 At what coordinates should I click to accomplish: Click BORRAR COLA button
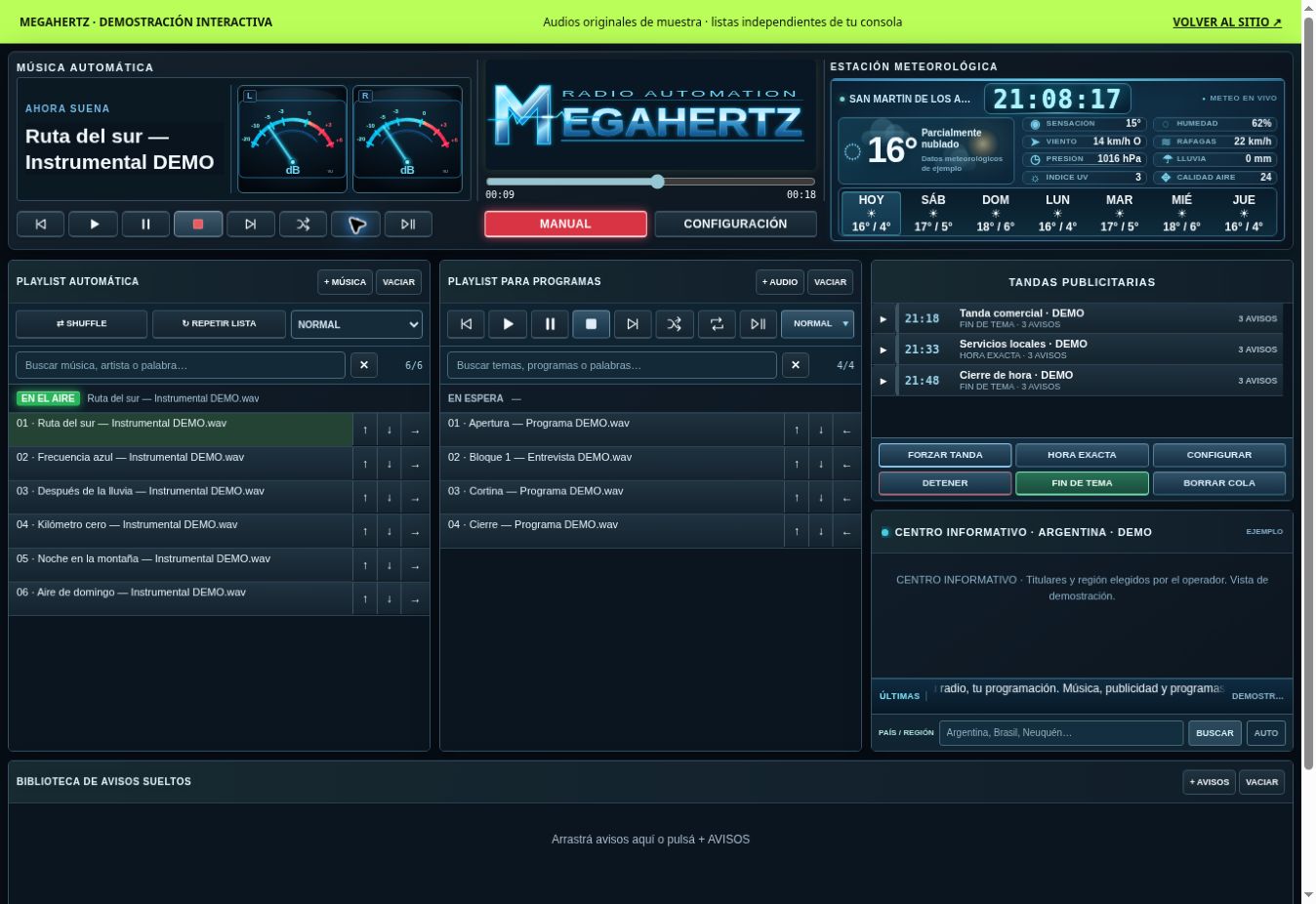tap(1219, 483)
